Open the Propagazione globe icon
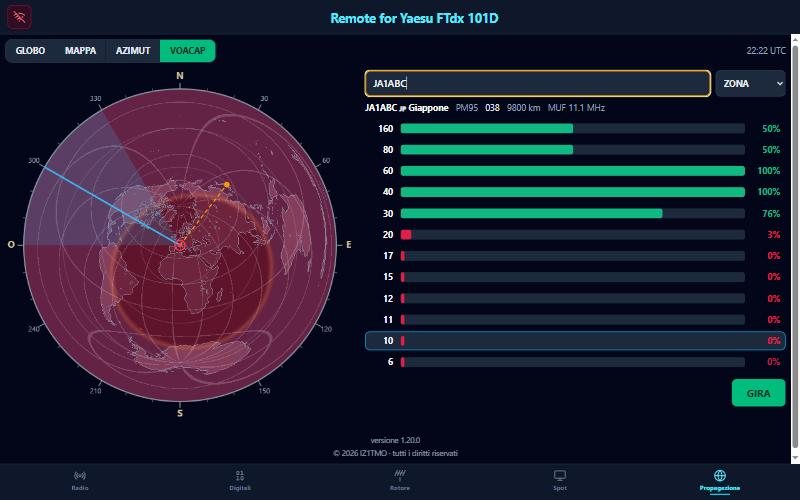 [x=719, y=476]
